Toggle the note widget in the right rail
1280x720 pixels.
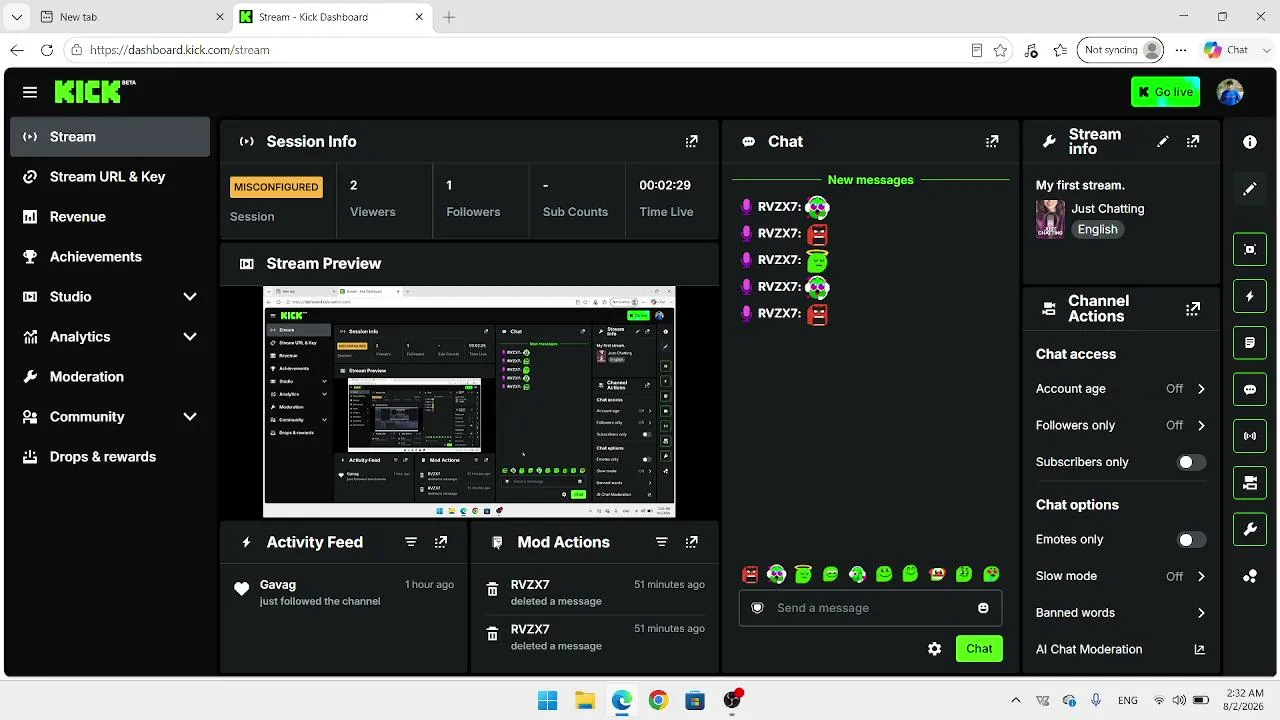click(1250, 343)
